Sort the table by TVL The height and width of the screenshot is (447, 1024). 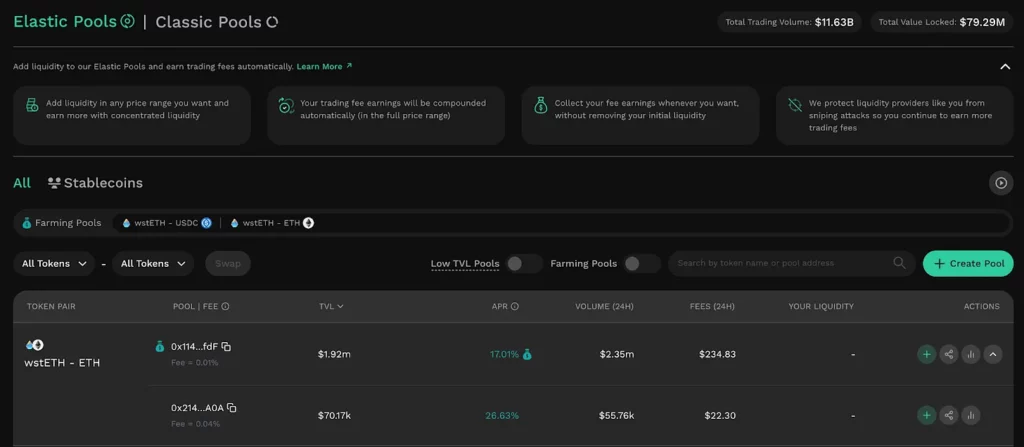pyautogui.click(x=331, y=306)
